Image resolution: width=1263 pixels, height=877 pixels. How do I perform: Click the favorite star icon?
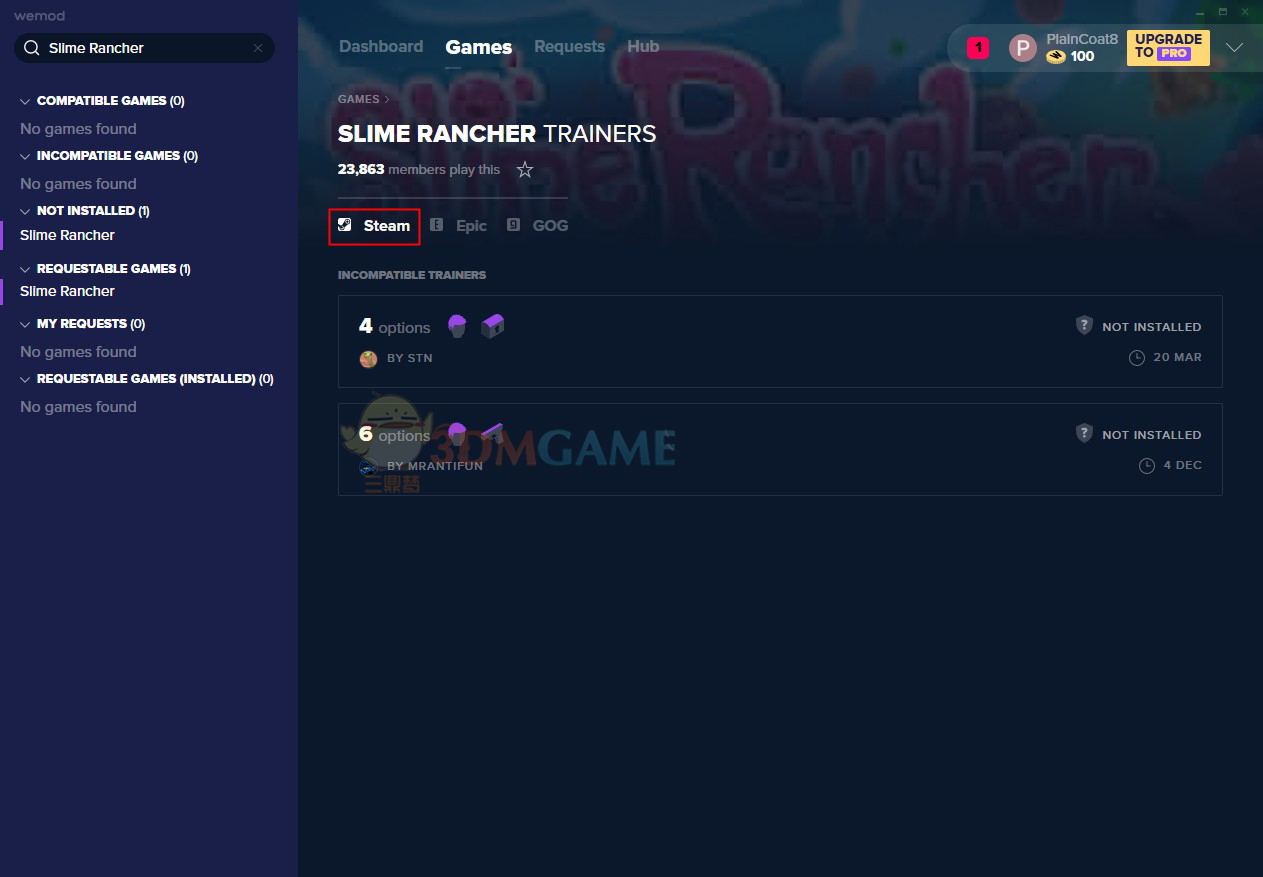[525, 170]
